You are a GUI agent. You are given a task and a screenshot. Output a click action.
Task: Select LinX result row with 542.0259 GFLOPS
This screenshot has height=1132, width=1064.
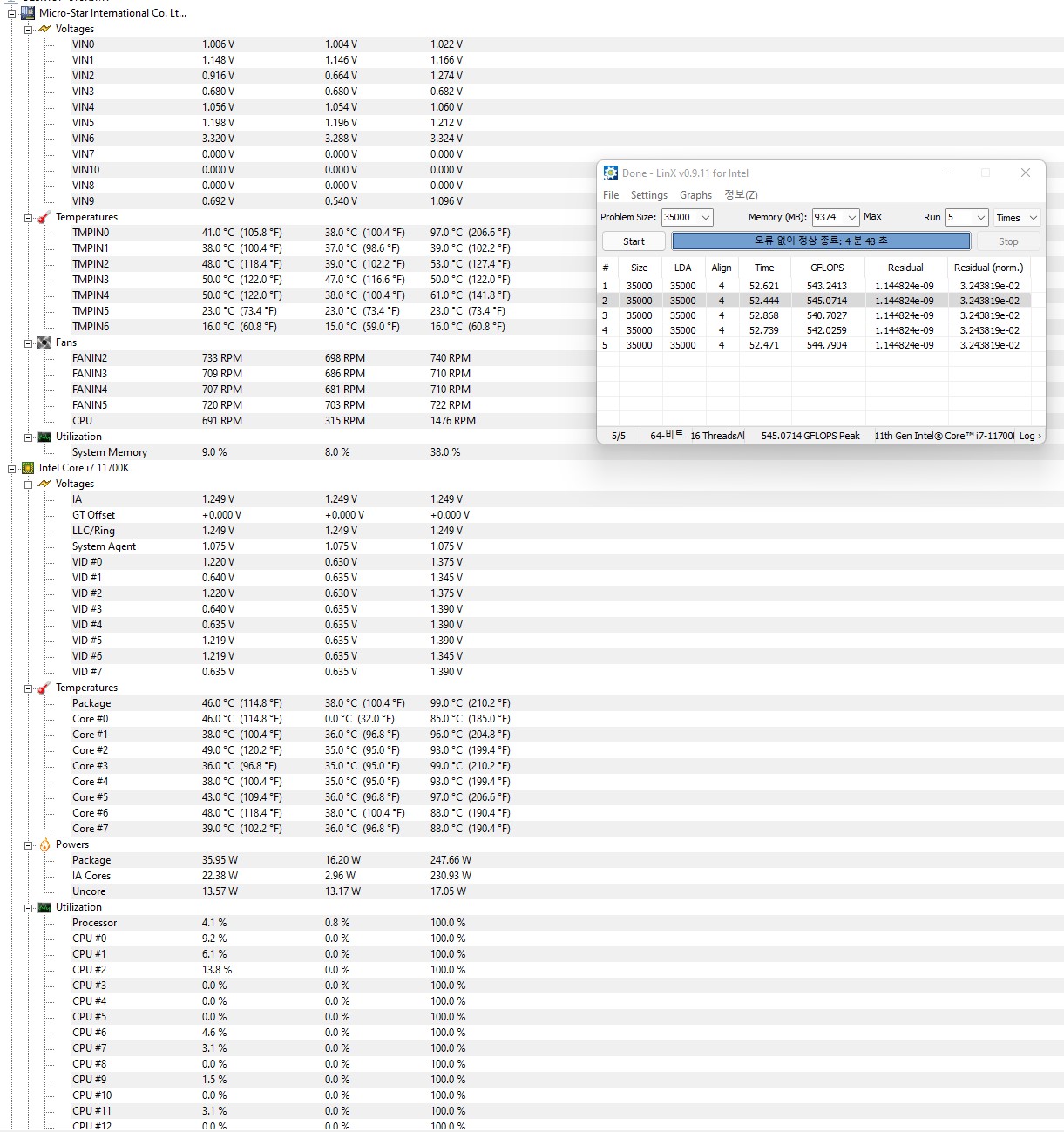[816, 330]
